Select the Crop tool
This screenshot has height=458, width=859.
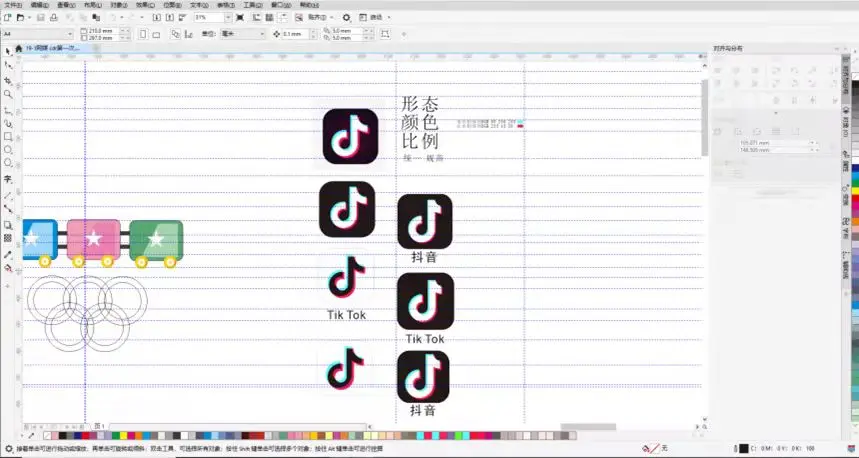pos(8,81)
